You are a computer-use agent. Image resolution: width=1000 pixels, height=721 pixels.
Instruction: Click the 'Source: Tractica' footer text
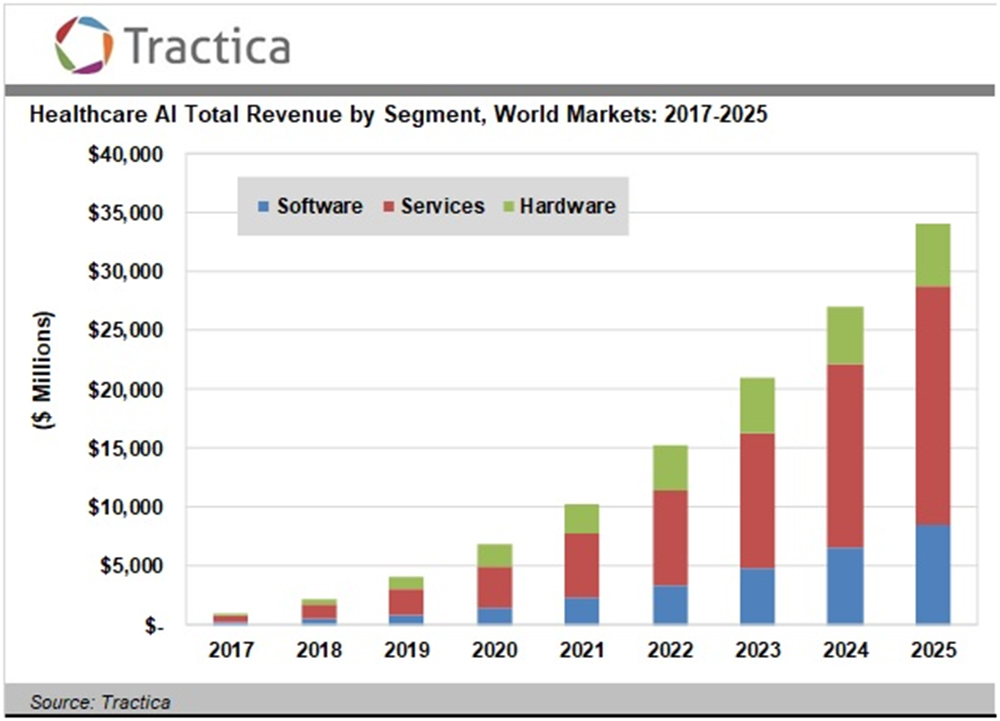pyautogui.click(x=100, y=702)
